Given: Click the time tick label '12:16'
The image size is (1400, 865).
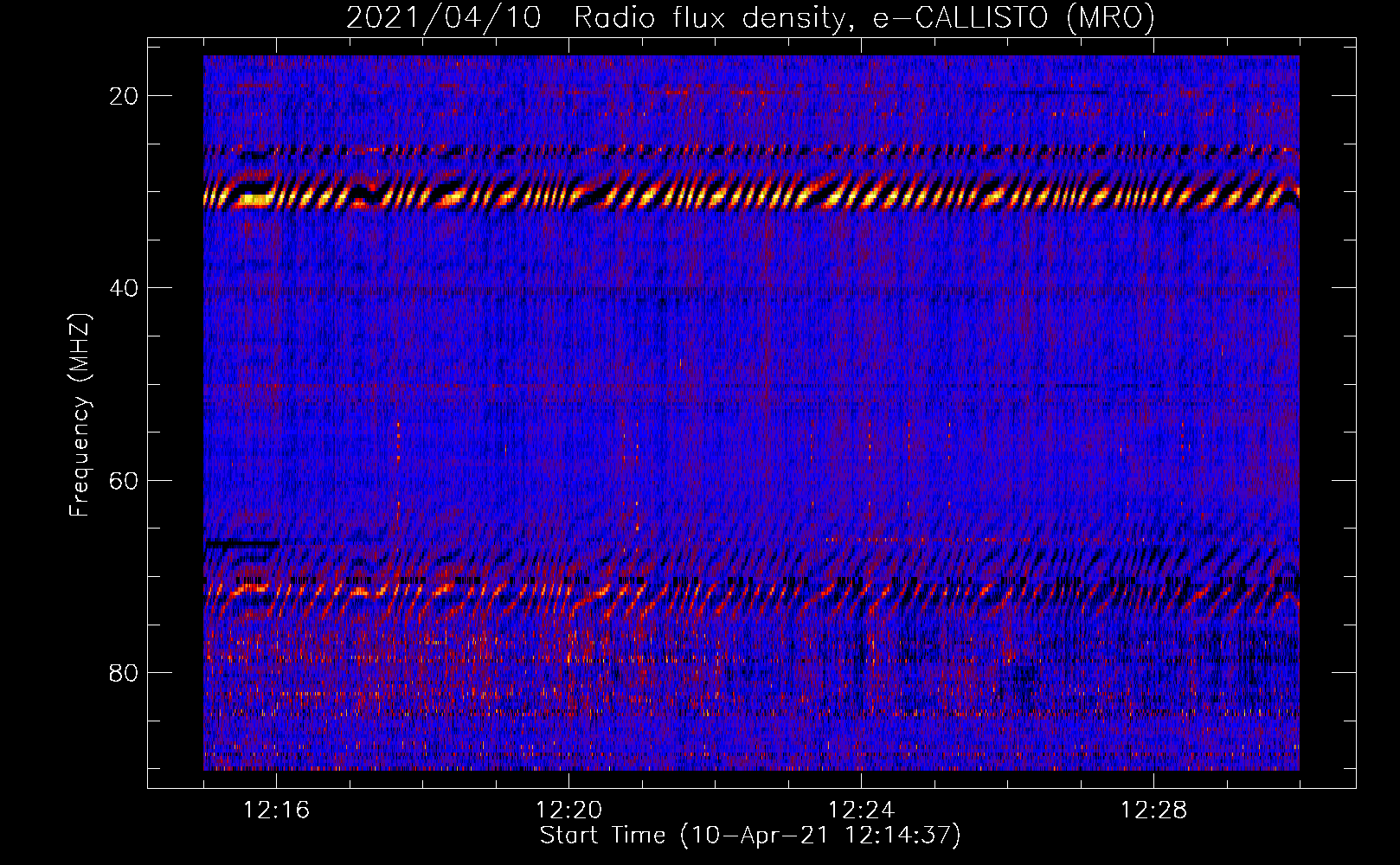Looking at the screenshot, I should 276,810.
